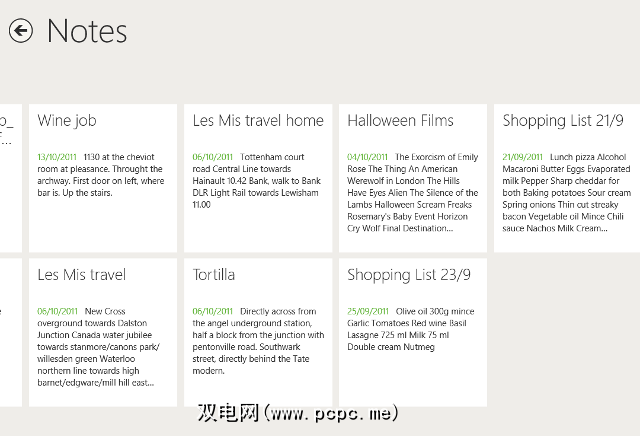Click the Tortilla note's 06/10/2011 date

point(212,311)
